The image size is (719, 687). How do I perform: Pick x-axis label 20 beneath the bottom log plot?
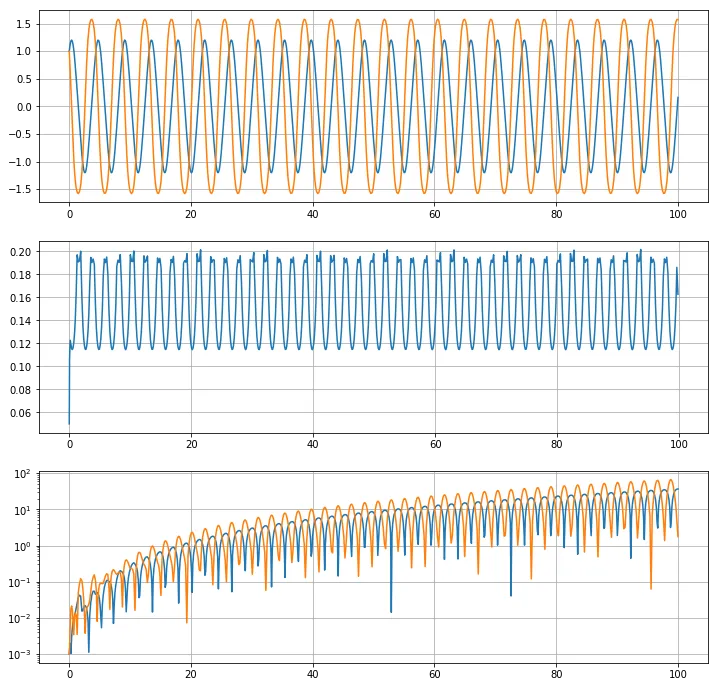(x=191, y=674)
